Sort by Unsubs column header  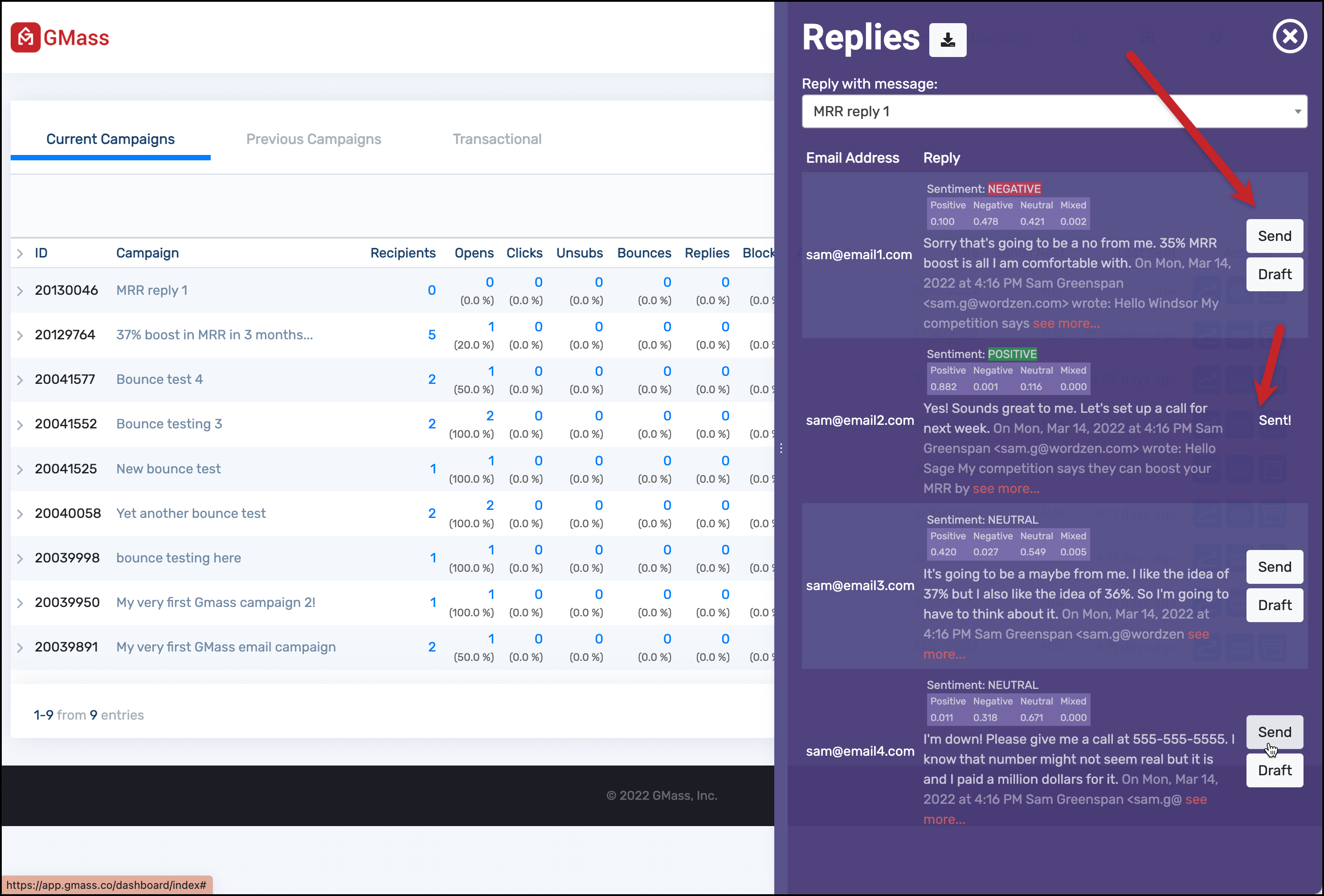pos(580,253)
